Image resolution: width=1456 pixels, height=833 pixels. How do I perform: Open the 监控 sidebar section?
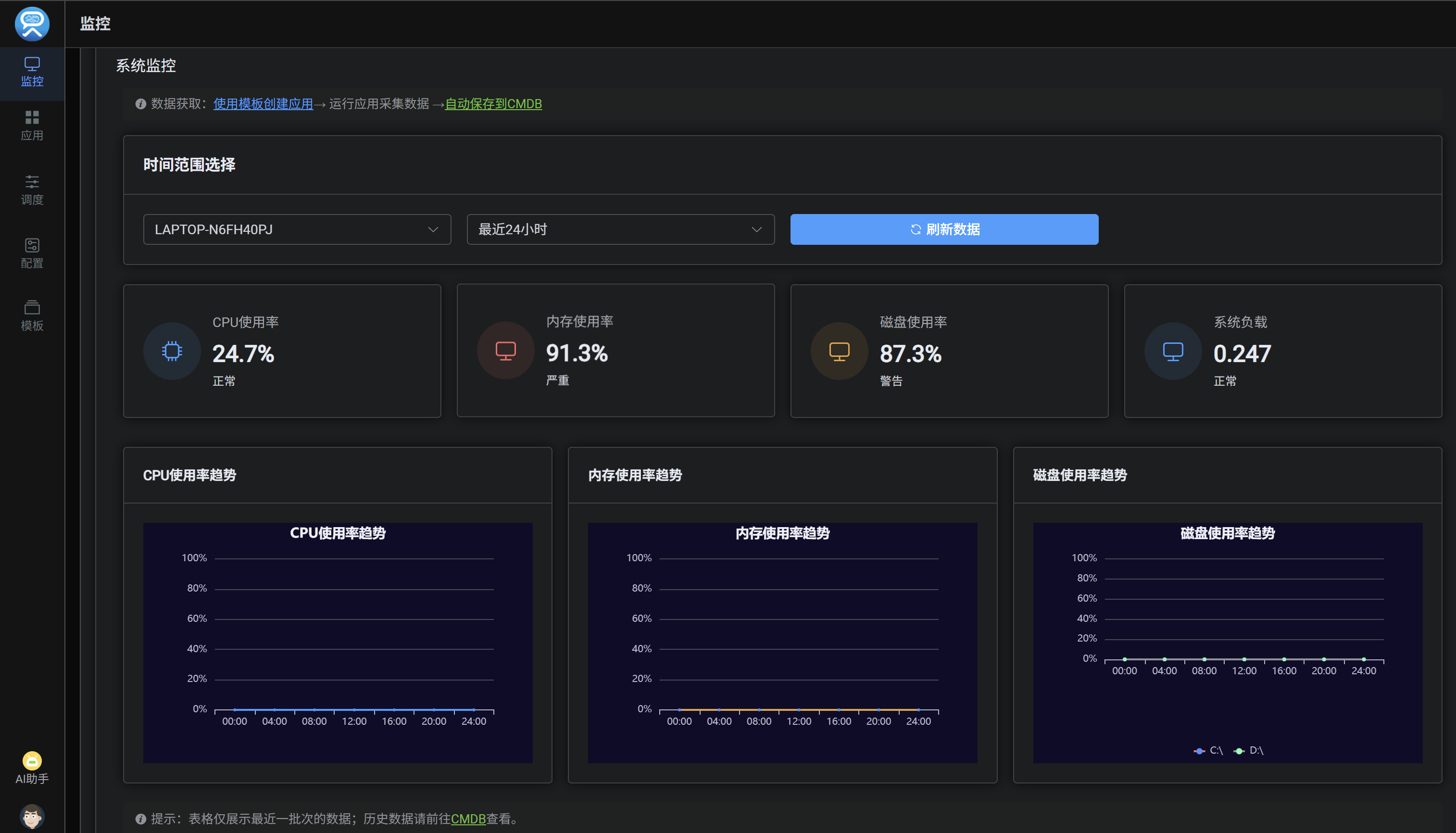[32, 72]
